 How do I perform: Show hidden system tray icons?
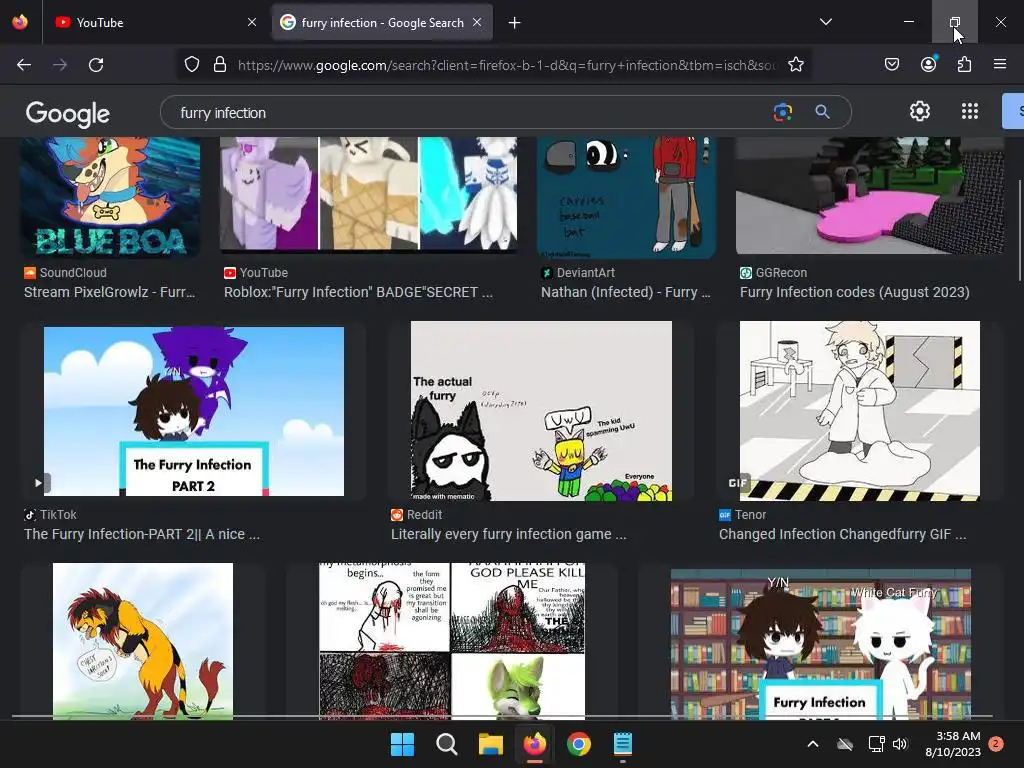click(812, 744)
